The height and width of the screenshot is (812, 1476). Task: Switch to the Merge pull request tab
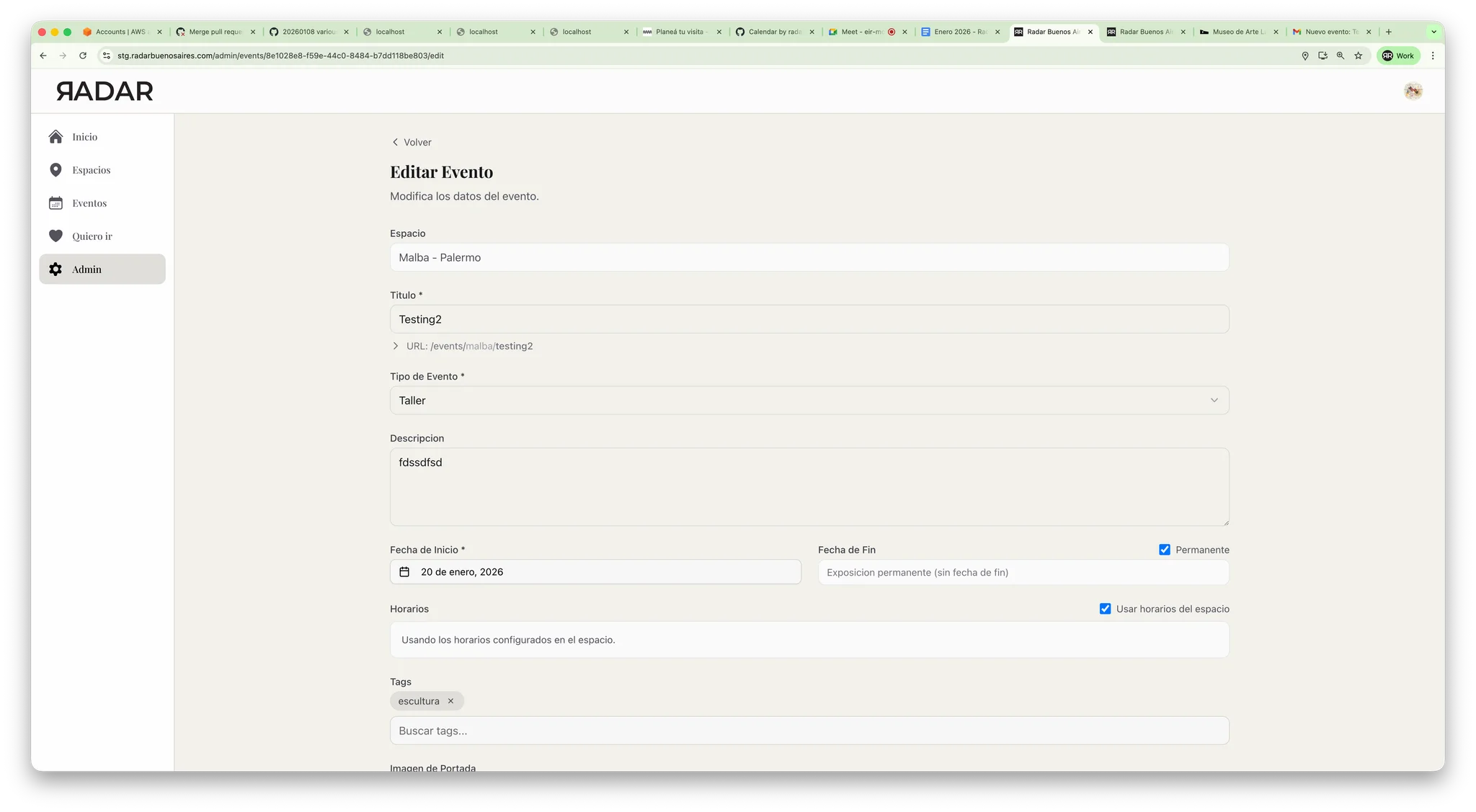point(215,32)
